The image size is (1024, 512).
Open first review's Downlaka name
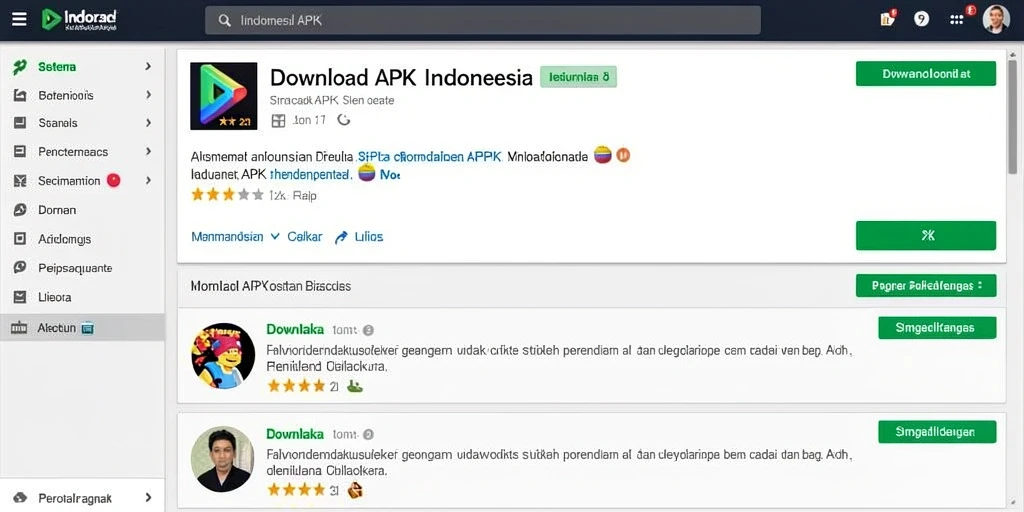pos(295,330)
